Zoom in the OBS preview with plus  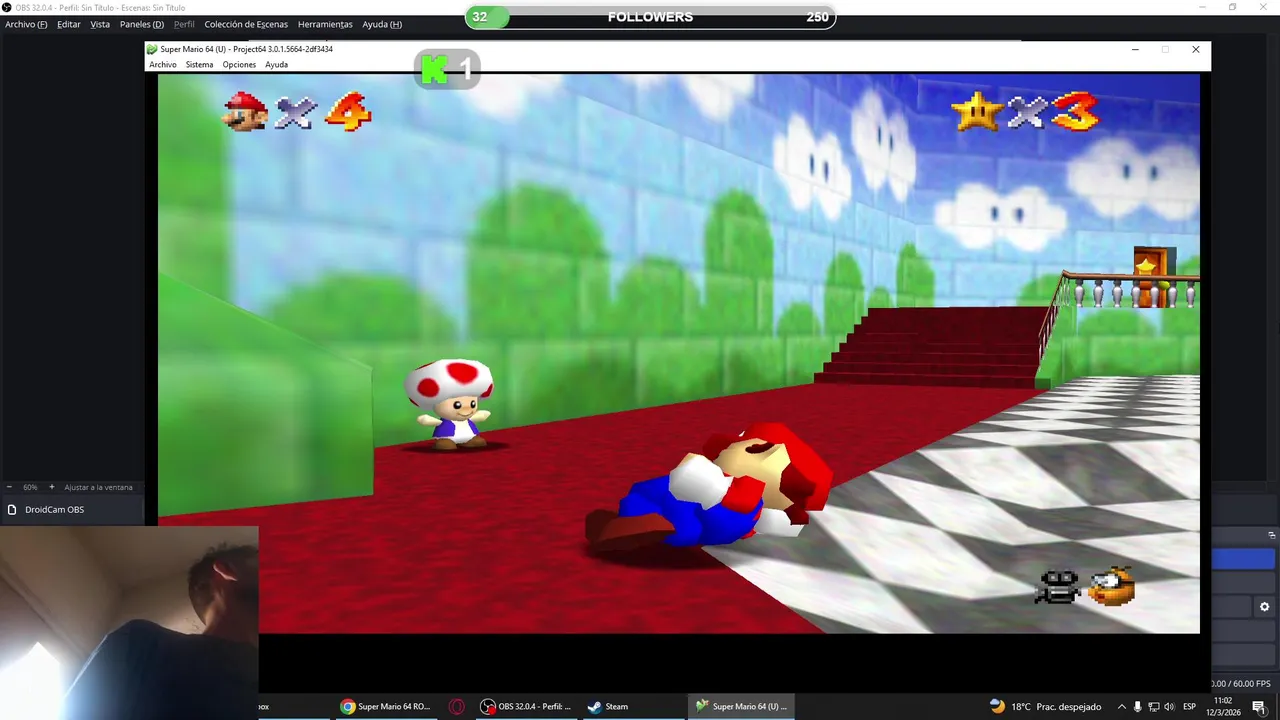[x=52, y=487]
